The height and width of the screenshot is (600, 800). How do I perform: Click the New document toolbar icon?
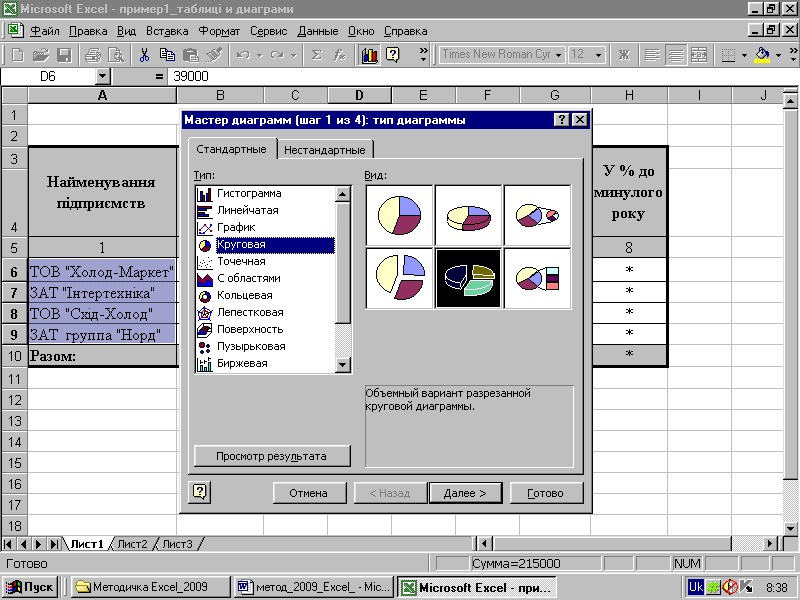[x=18, y=55]
